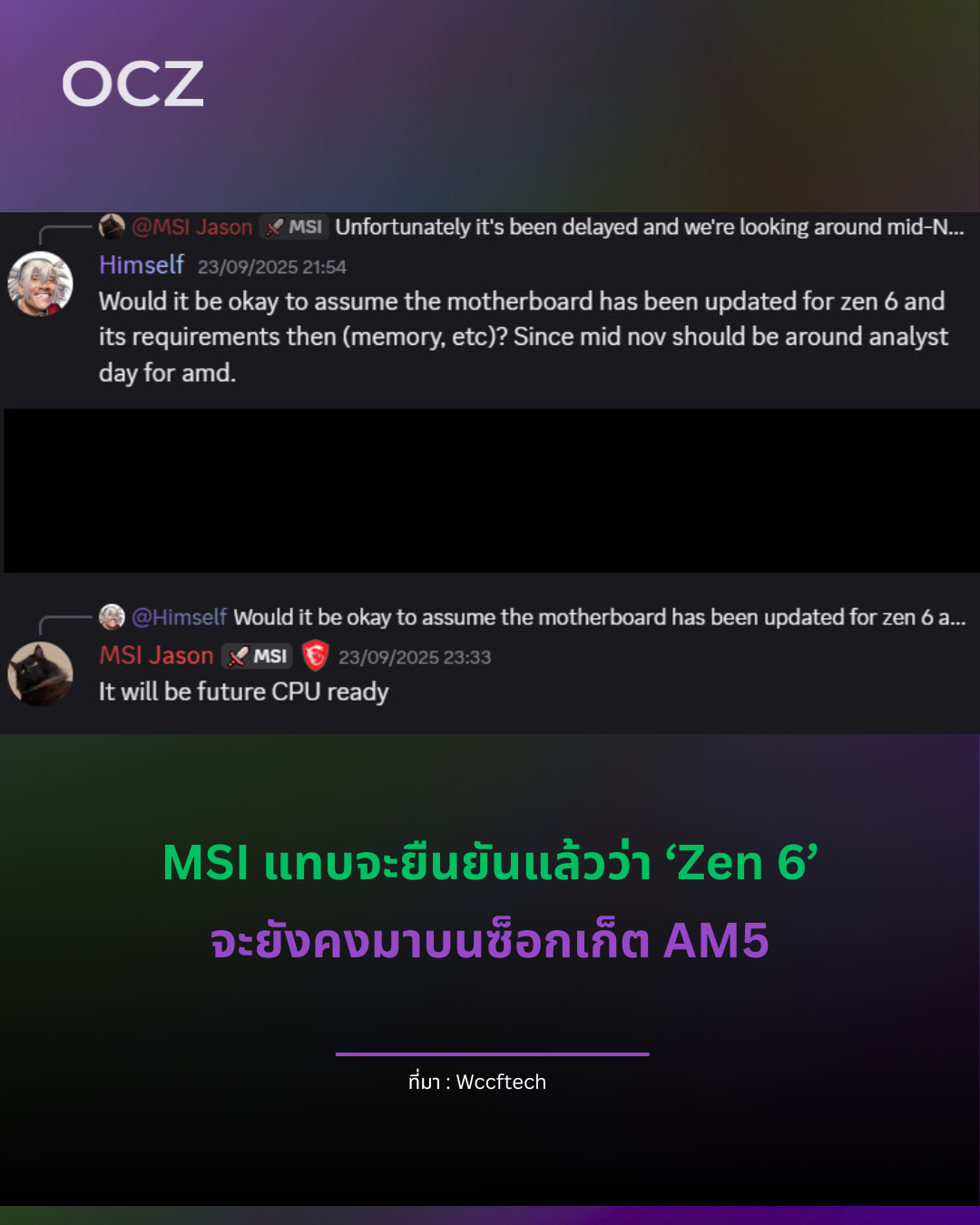Open the red MSI Jason username

(156, 655)
